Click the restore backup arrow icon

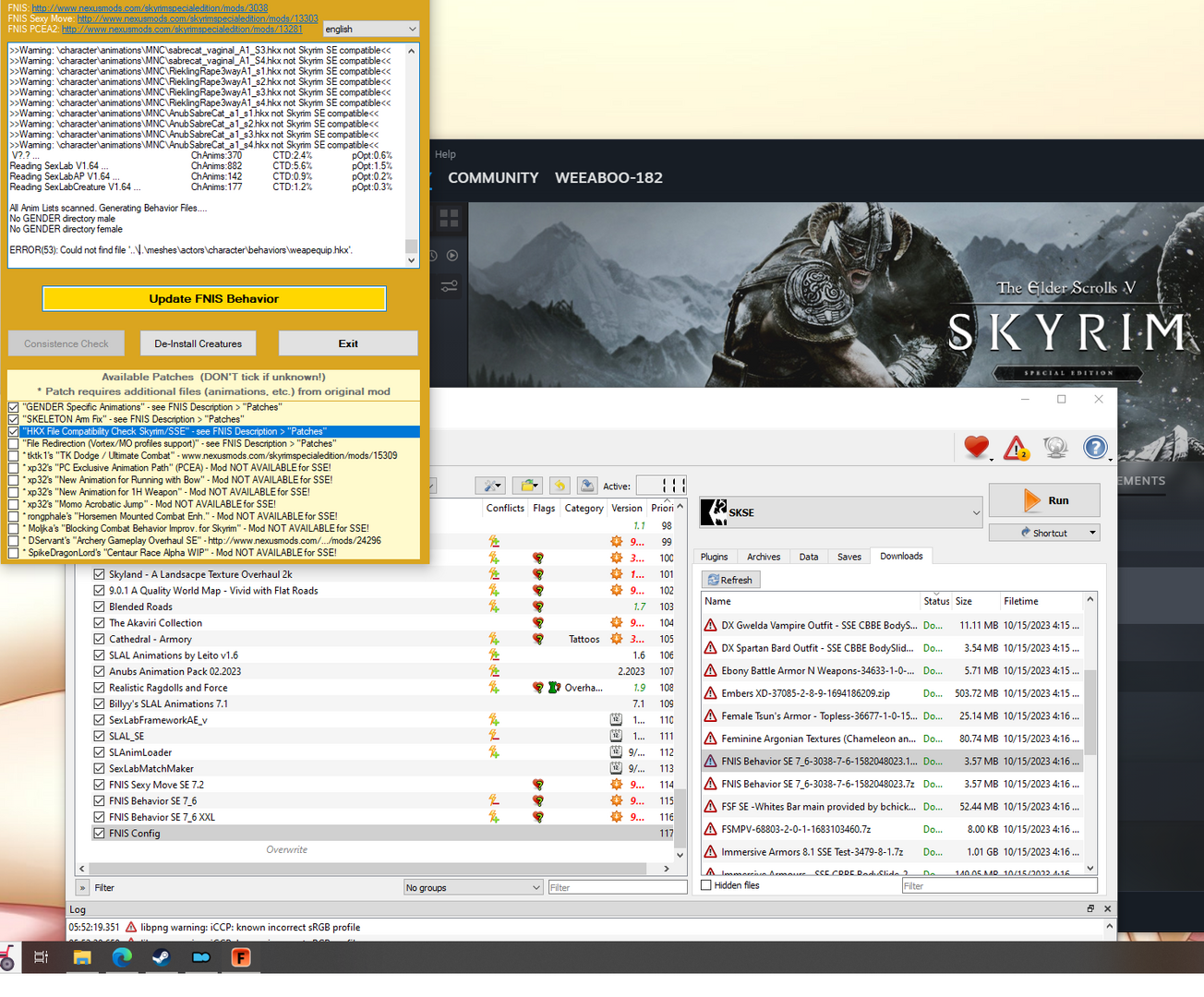pyautogui.click(x=559, y=486)
